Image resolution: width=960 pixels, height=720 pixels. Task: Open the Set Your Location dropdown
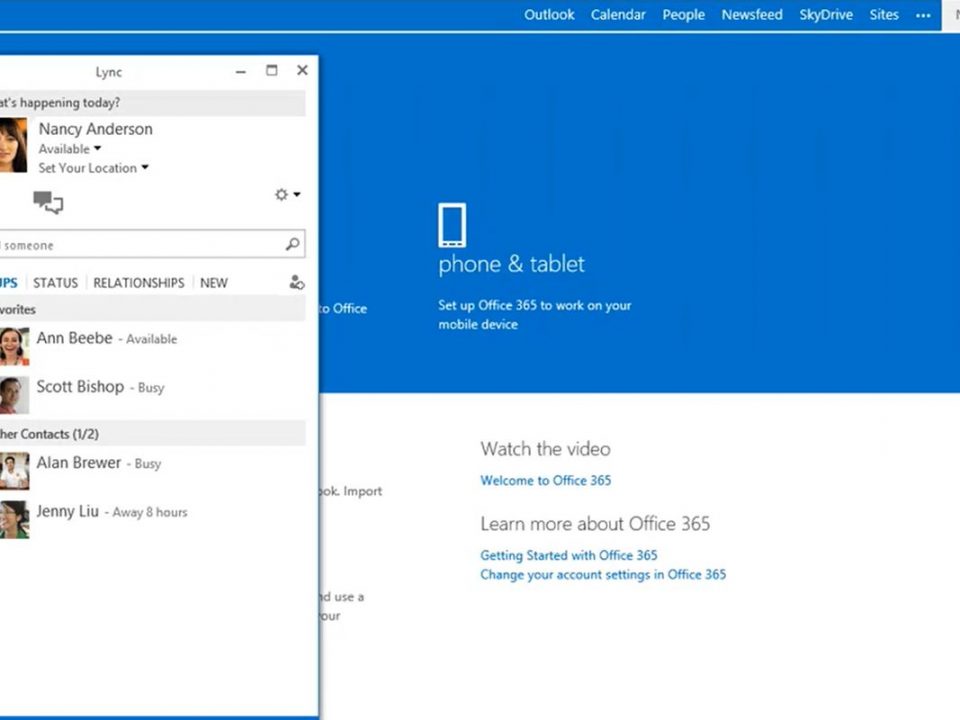coord(94,168)
